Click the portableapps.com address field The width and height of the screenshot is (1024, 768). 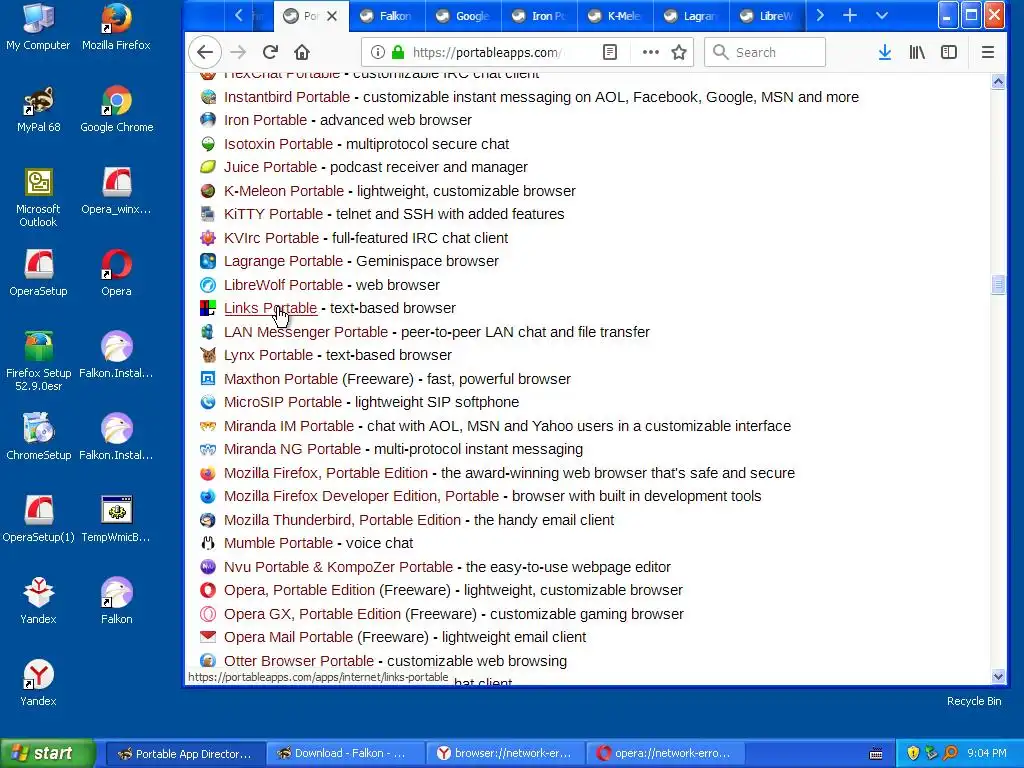click(488, 52)
